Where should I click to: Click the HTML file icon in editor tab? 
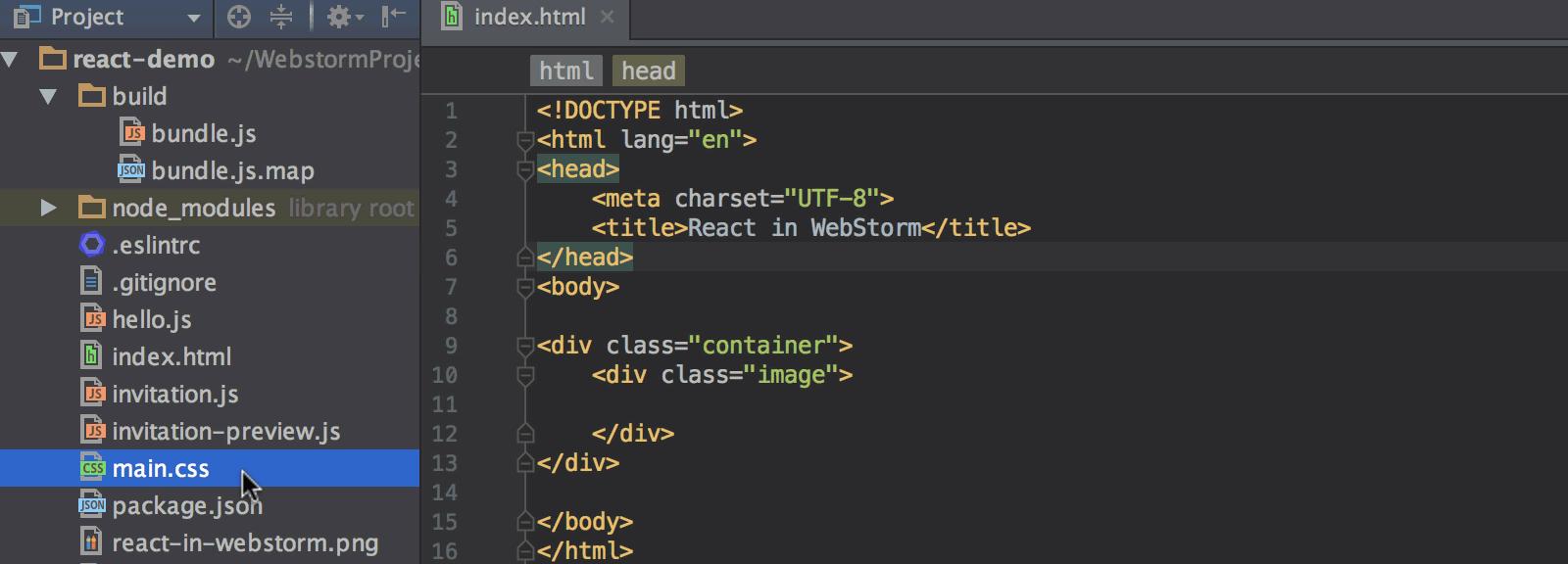pyautogui.click(x=452, y=17)
